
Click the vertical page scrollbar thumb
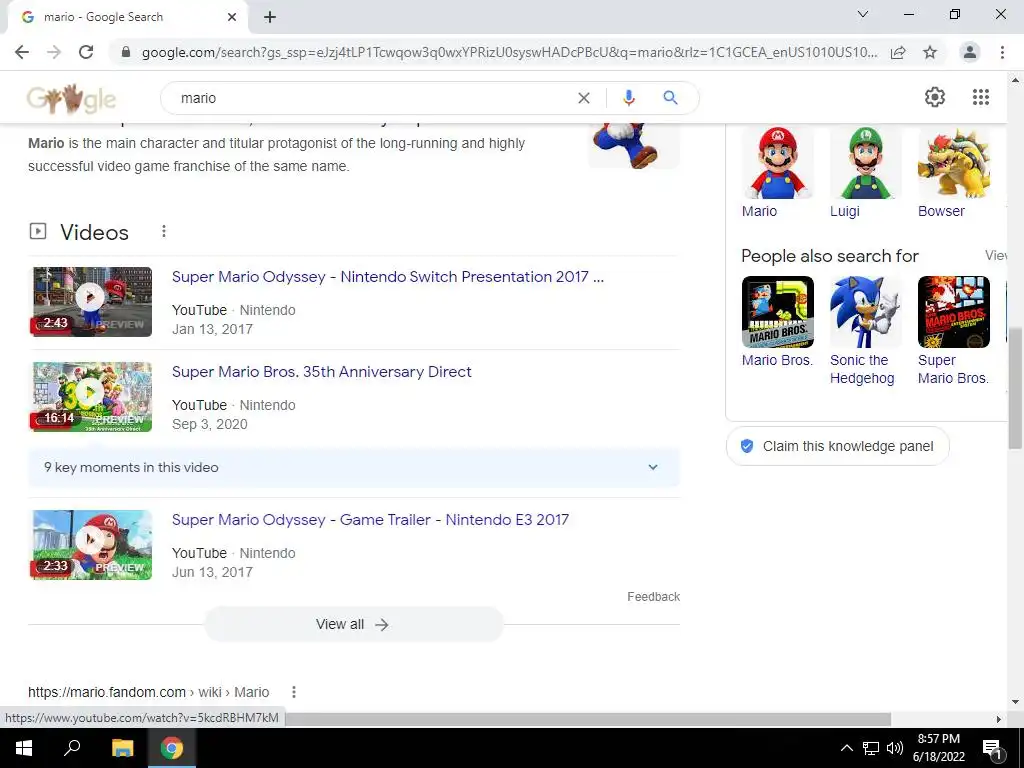(x=1015, y=388)
